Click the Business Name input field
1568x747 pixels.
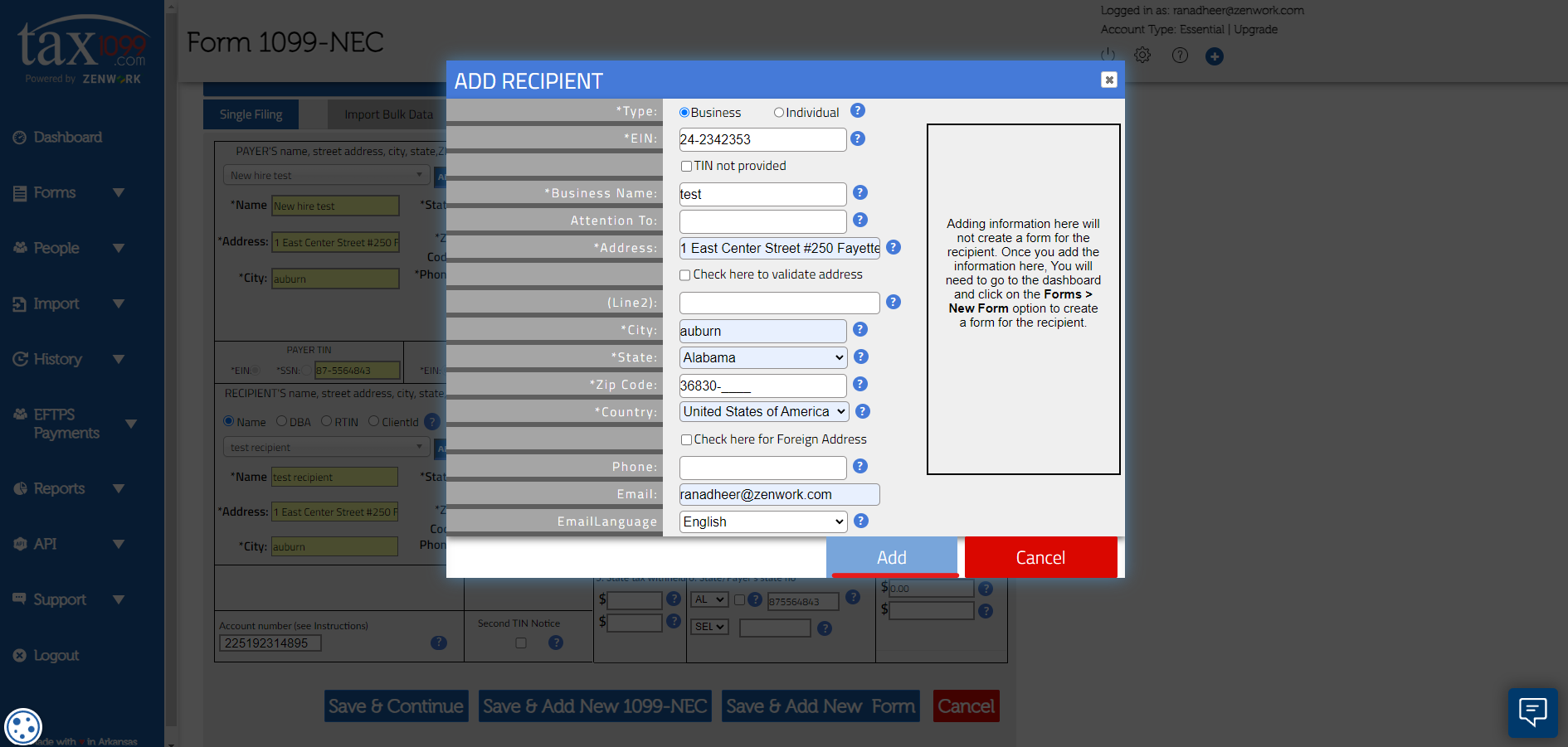click(x=762, y=194)
